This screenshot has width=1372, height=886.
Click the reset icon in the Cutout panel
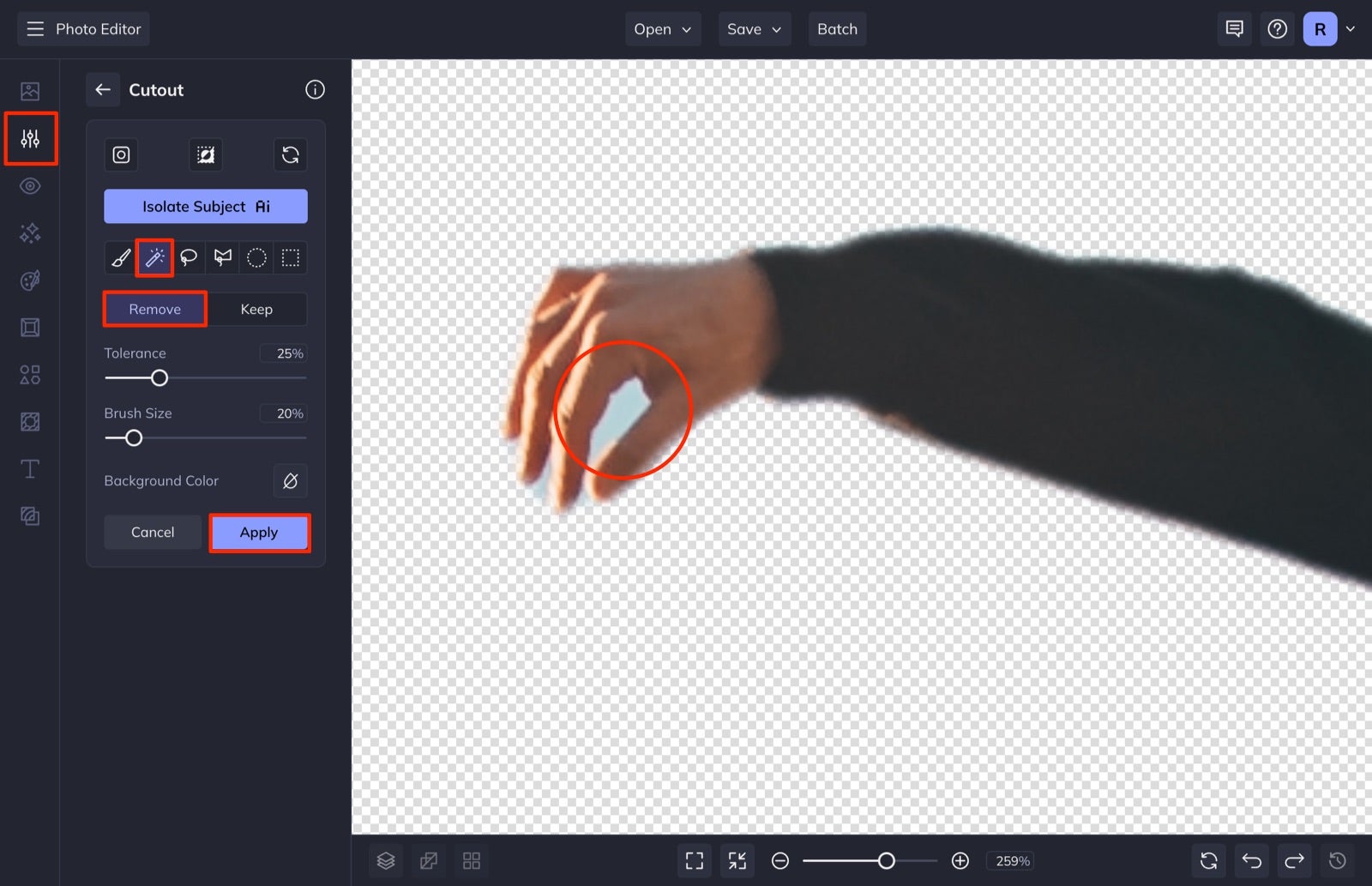291,155
